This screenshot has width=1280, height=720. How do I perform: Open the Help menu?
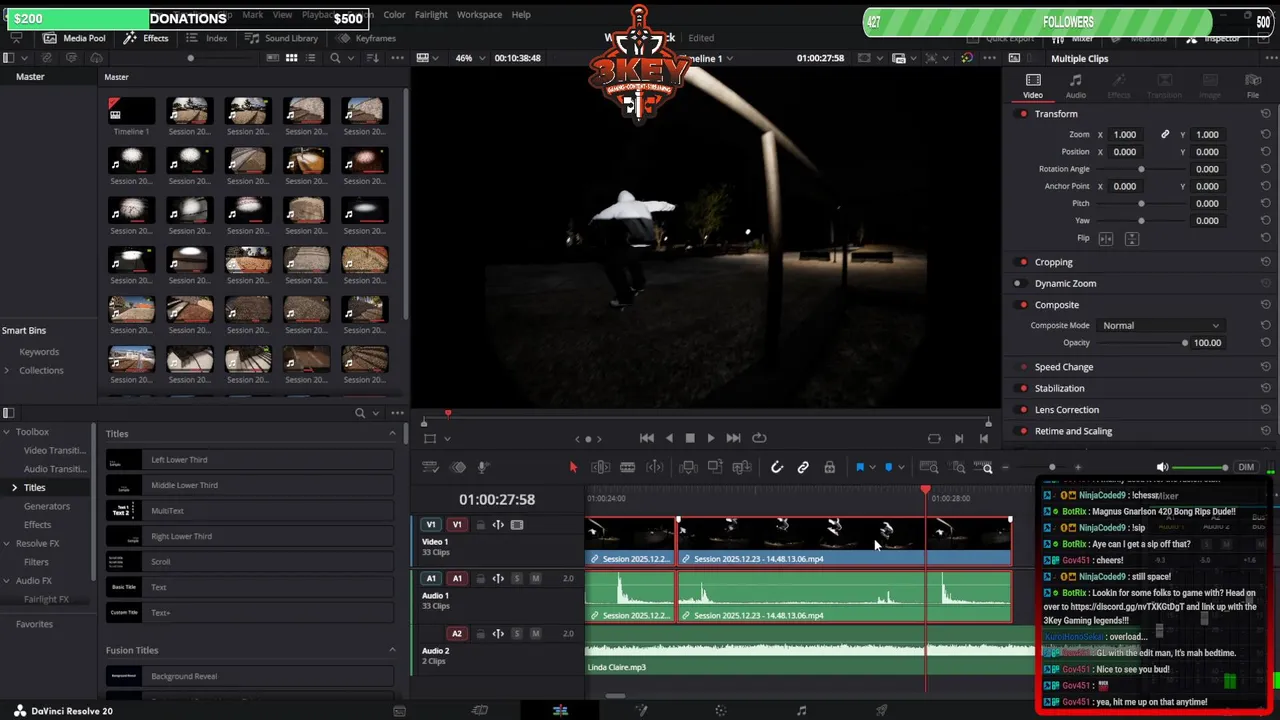coord(521,15)
